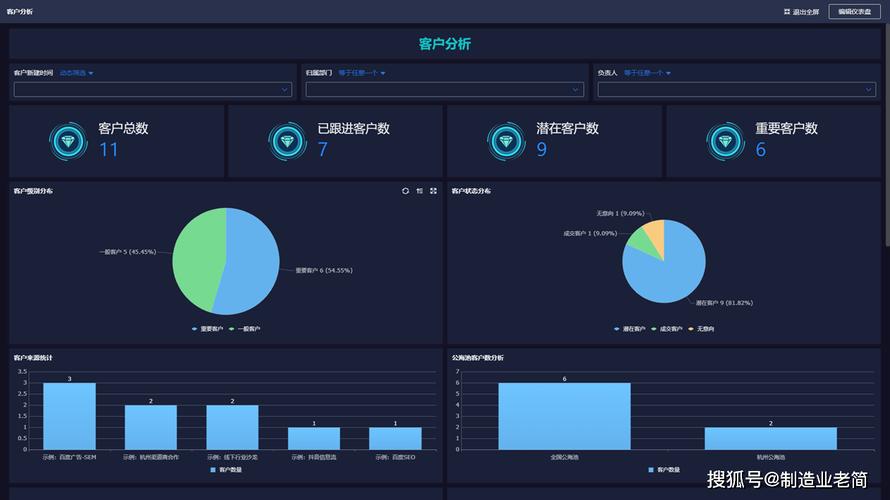Click the 客户来源统计 chart title
The image size is (890, 500).
tap(33, 358)
